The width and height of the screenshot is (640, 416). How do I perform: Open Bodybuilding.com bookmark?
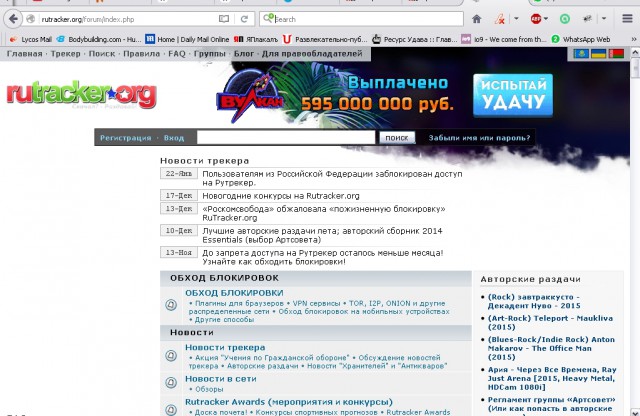click(99, 39)
